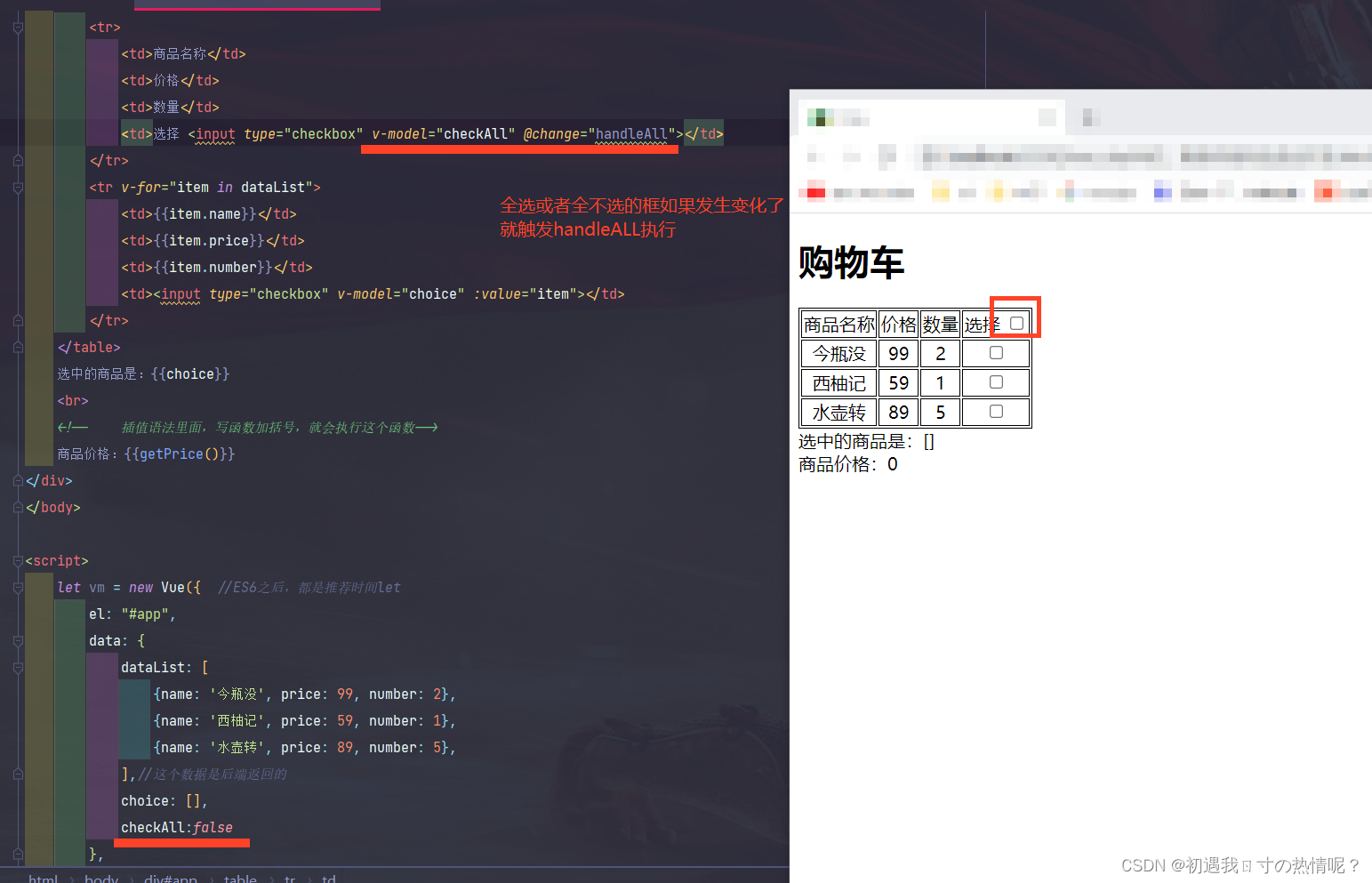Click the 'checkAll:false' code line
The image size is (1372, 883).
177,828
